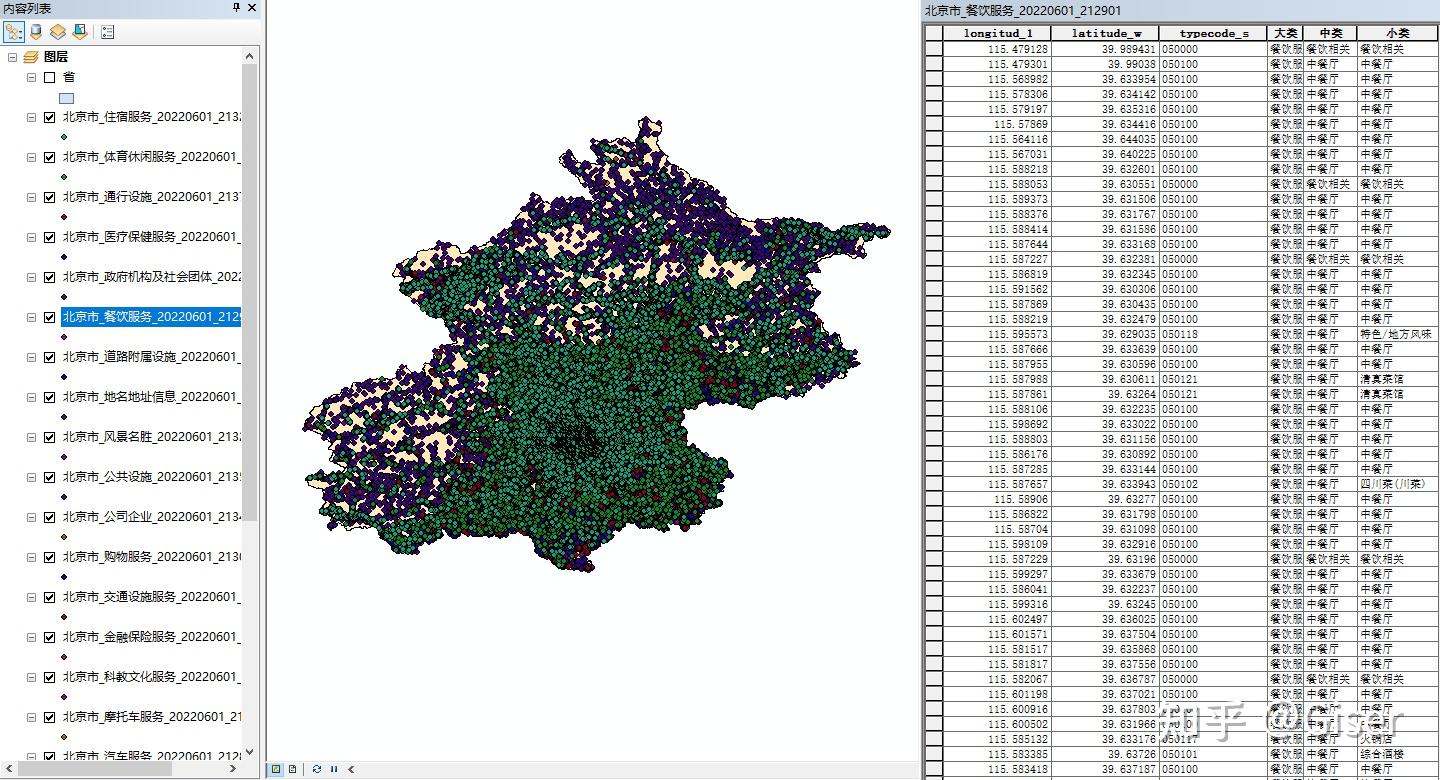Pin the 内容列表 panel
The height and width of the screenshot is (780, 1440).
point(236,7)
